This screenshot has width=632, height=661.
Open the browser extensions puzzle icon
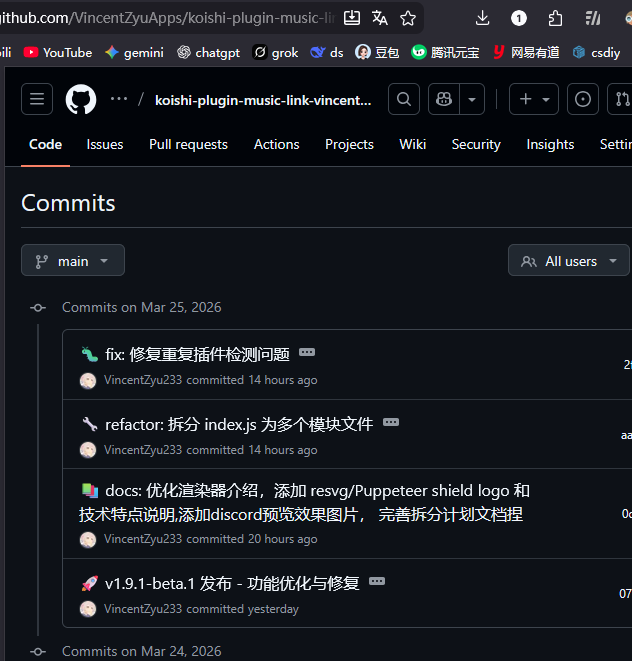(x=556, y=18)
